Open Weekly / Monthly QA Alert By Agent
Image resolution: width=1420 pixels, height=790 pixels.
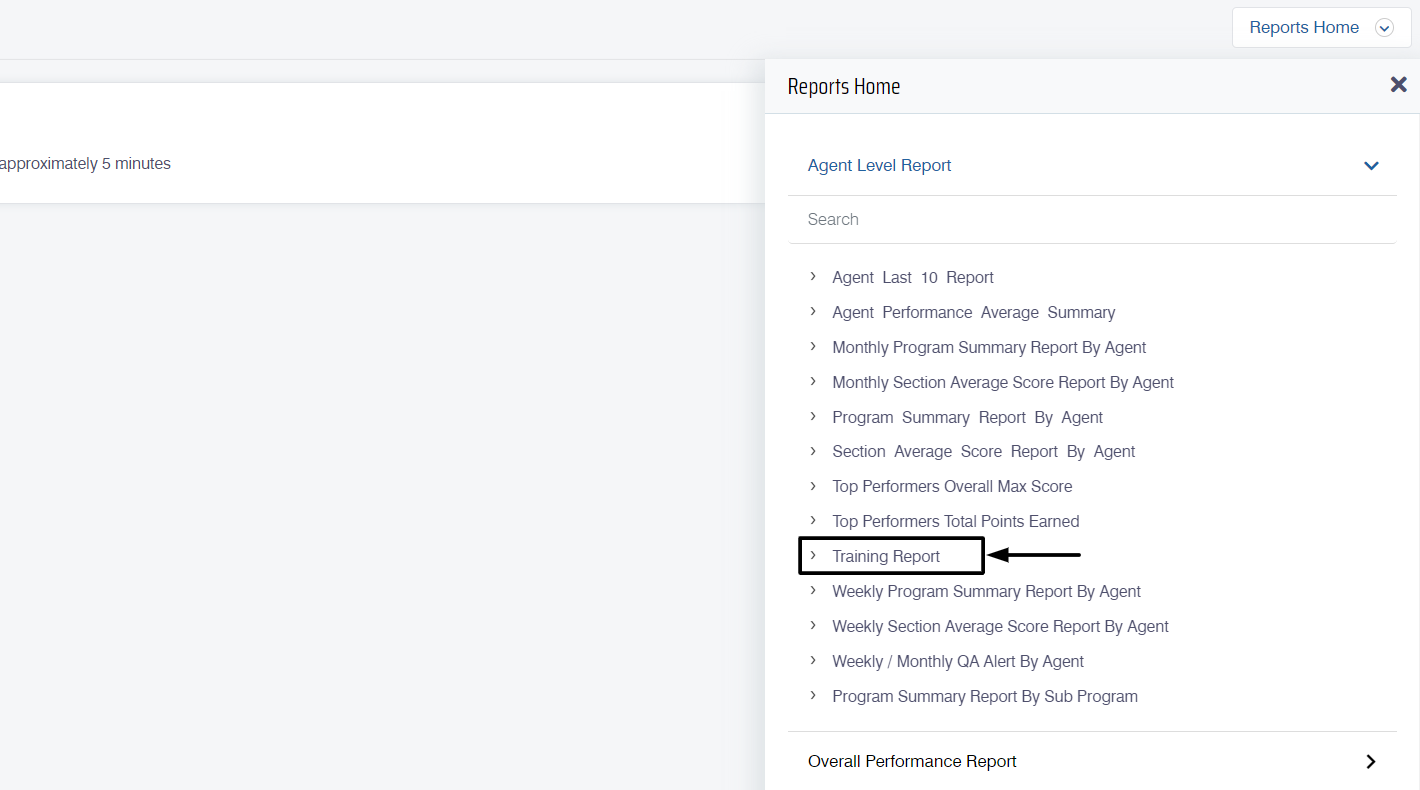pos(958,662)
